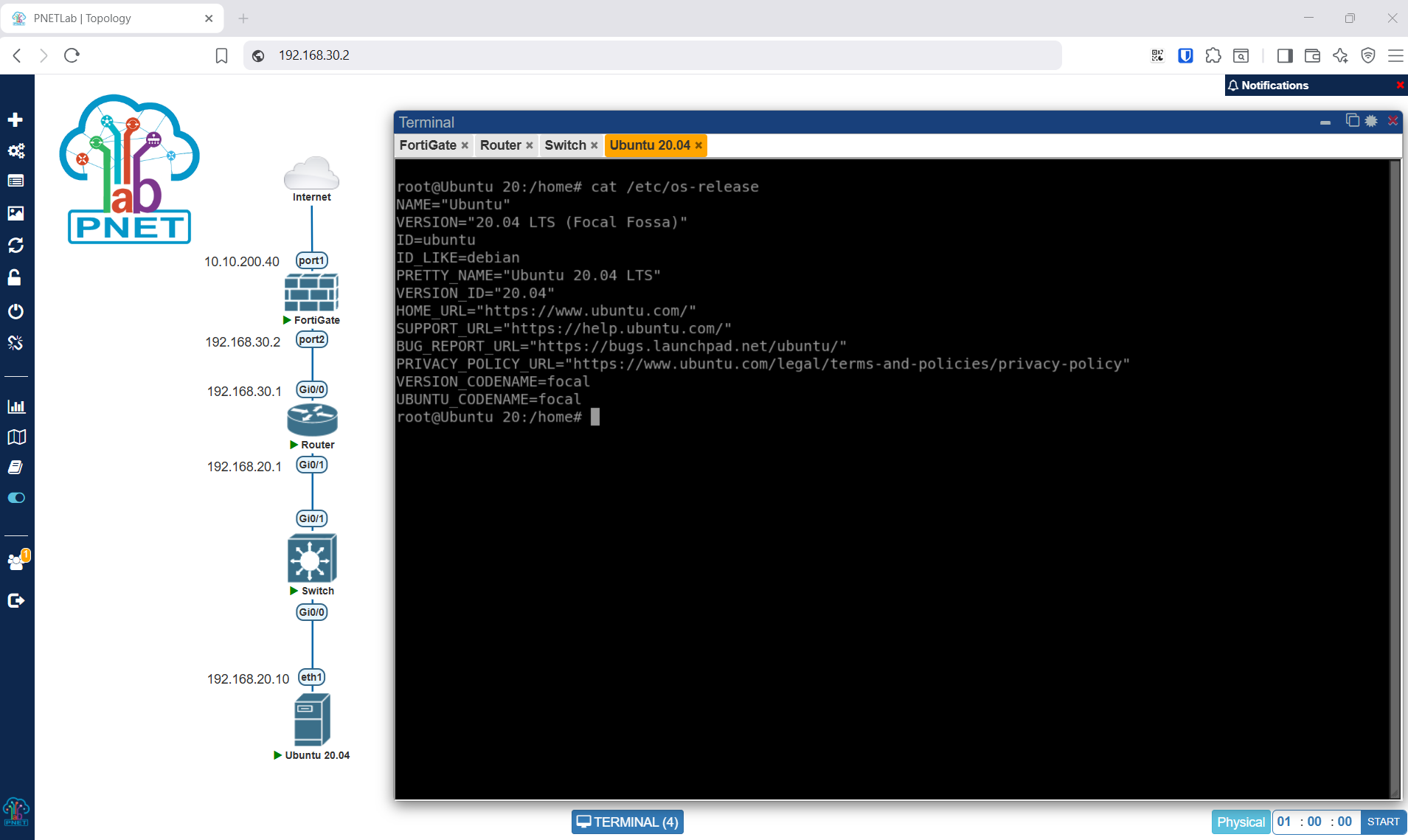Click the browser address bar
Screen dimensions: 1408x840
point(653,55)
